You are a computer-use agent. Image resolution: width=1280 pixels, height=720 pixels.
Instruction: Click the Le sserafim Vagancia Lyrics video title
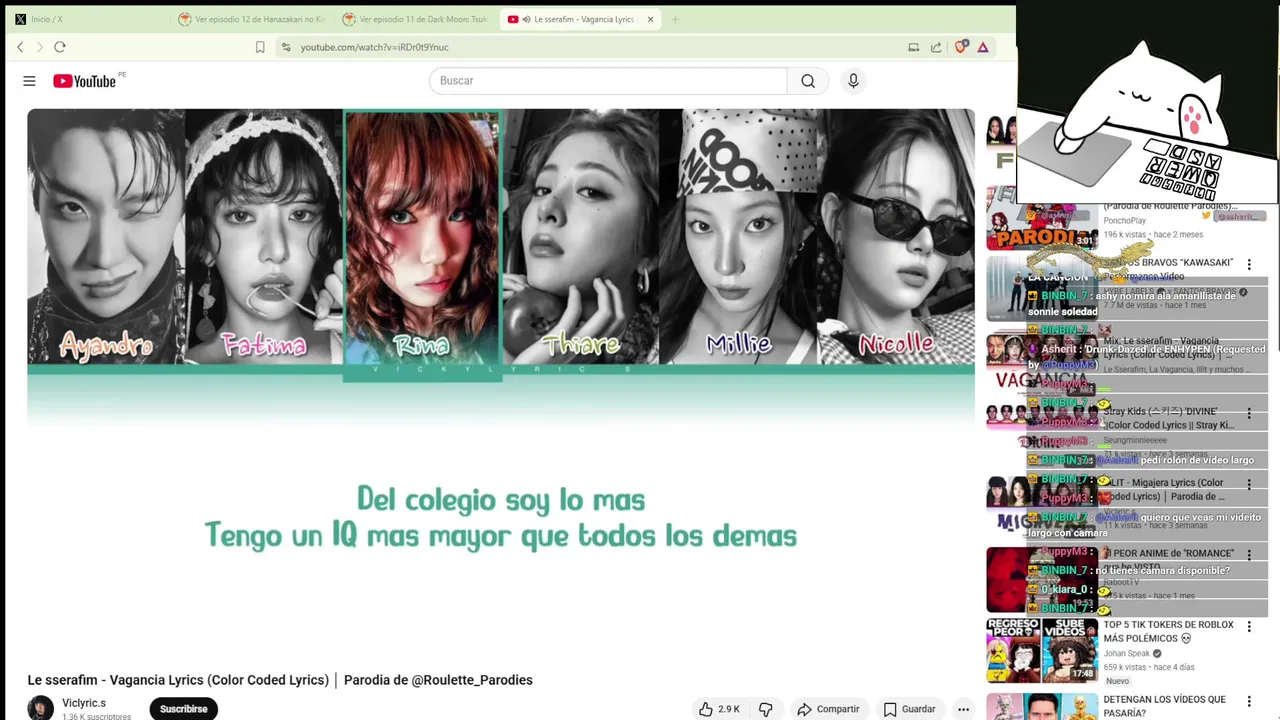[280, 680]
